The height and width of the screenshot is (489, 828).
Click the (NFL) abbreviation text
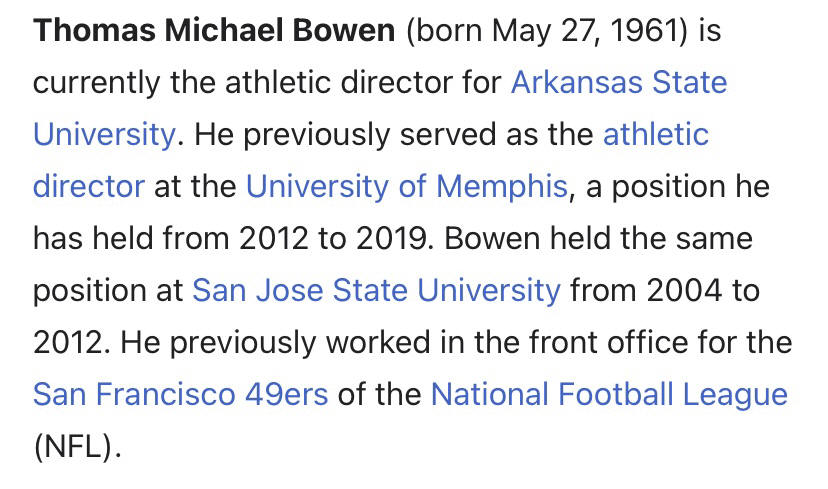[x=77, y=447]
